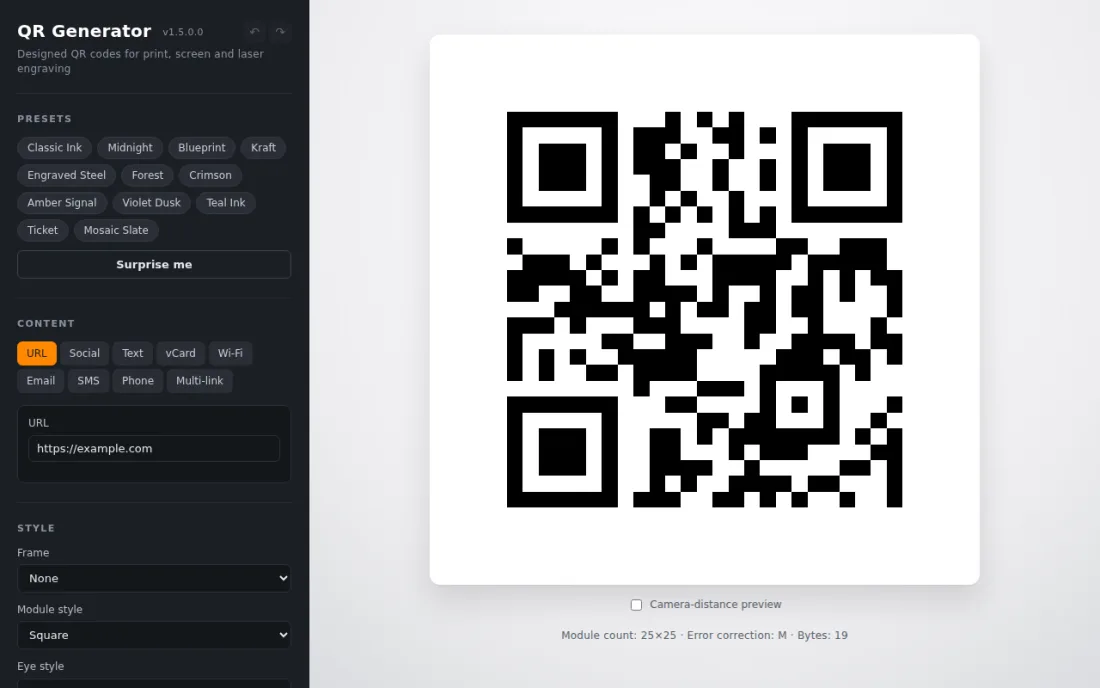Switch to the Multi-link content tab

pyautogui.click(x=199, y=381)
